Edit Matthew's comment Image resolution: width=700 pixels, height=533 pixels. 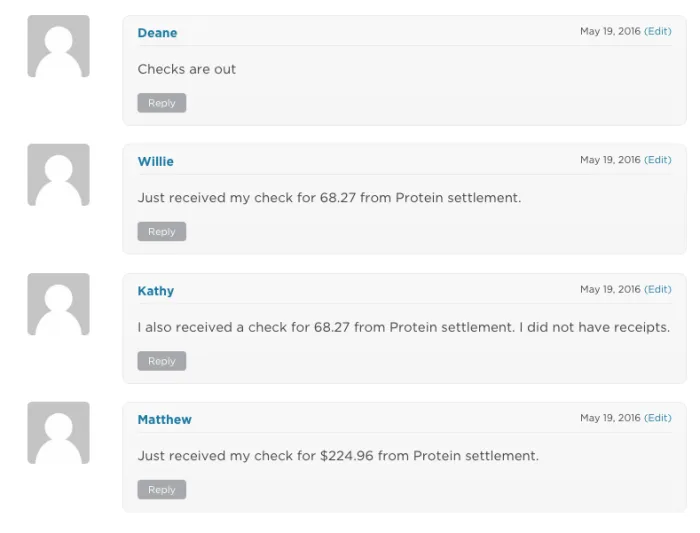point(658,418)
